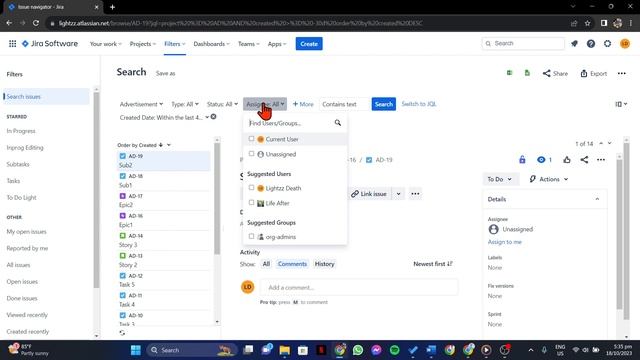Screen dimensions: 640x360
Task: Open in Google Sheets icon
Action: click(x=527, y=73)
